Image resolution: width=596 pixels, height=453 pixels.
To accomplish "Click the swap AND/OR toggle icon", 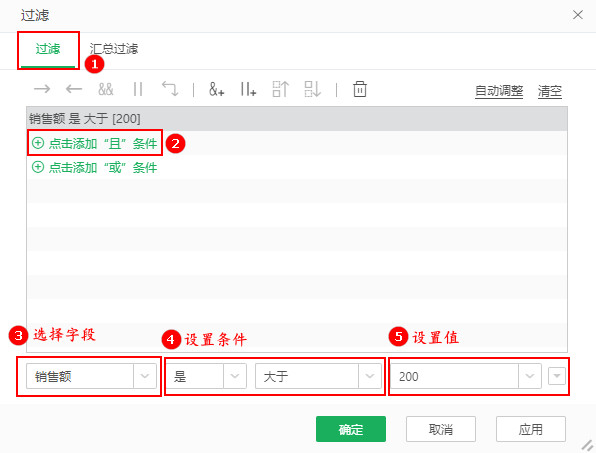I will point(170,89).
